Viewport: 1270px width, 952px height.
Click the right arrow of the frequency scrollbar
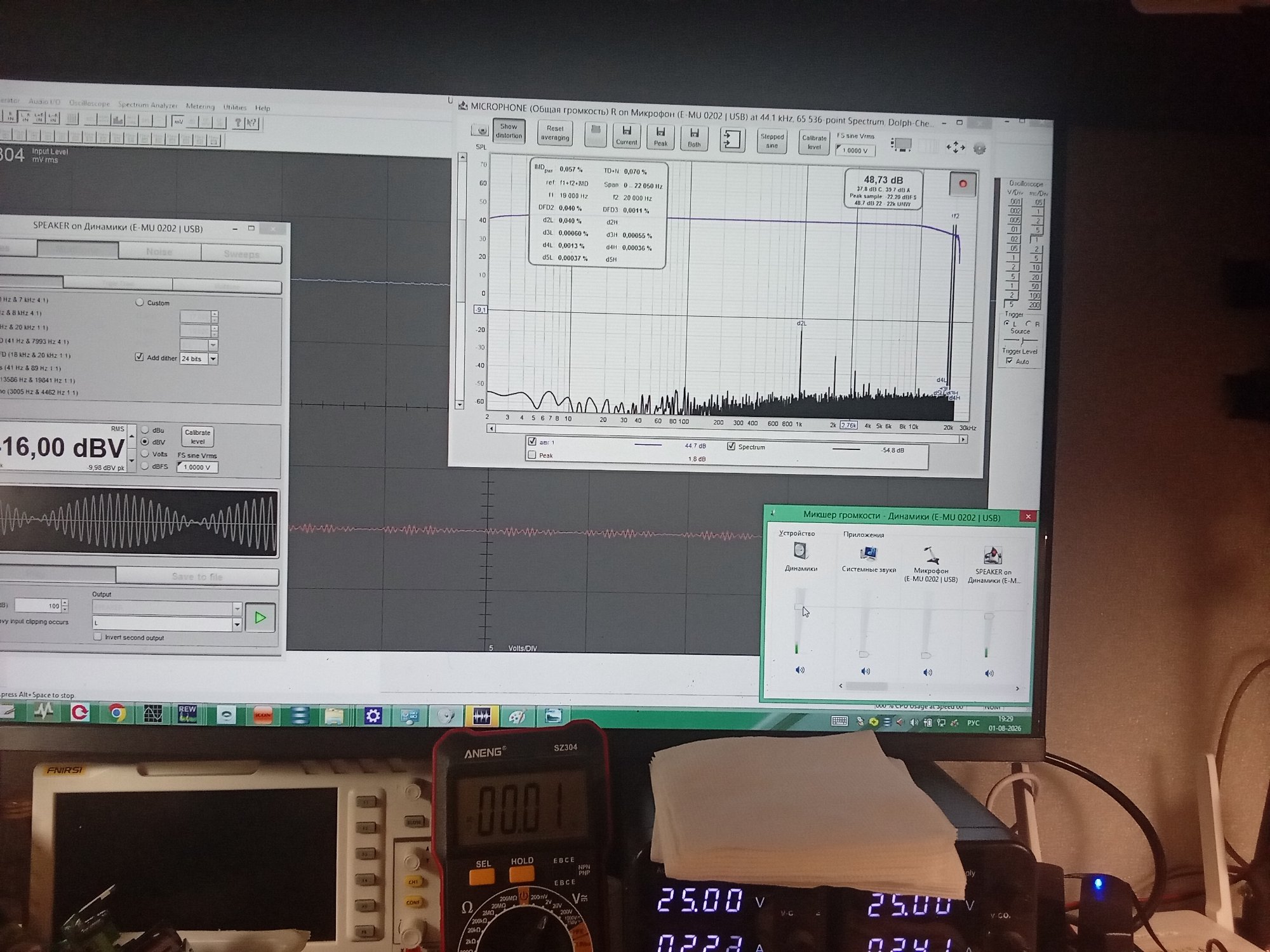pos(963,439)
